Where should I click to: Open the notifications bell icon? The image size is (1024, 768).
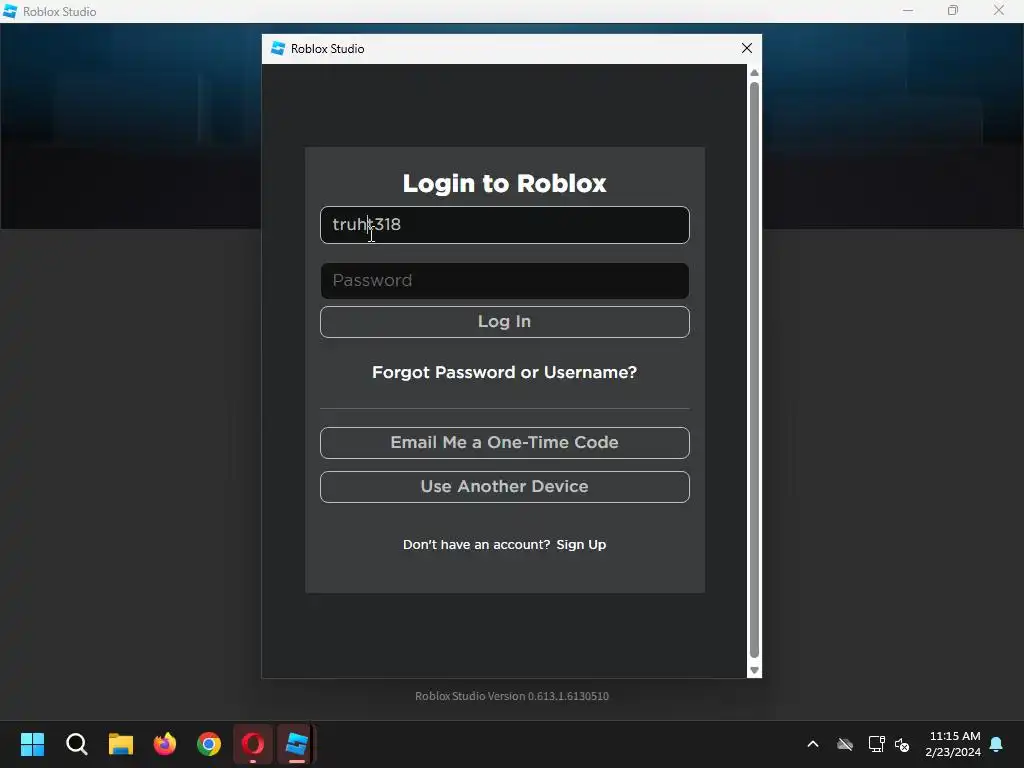(x=997, y=744)
